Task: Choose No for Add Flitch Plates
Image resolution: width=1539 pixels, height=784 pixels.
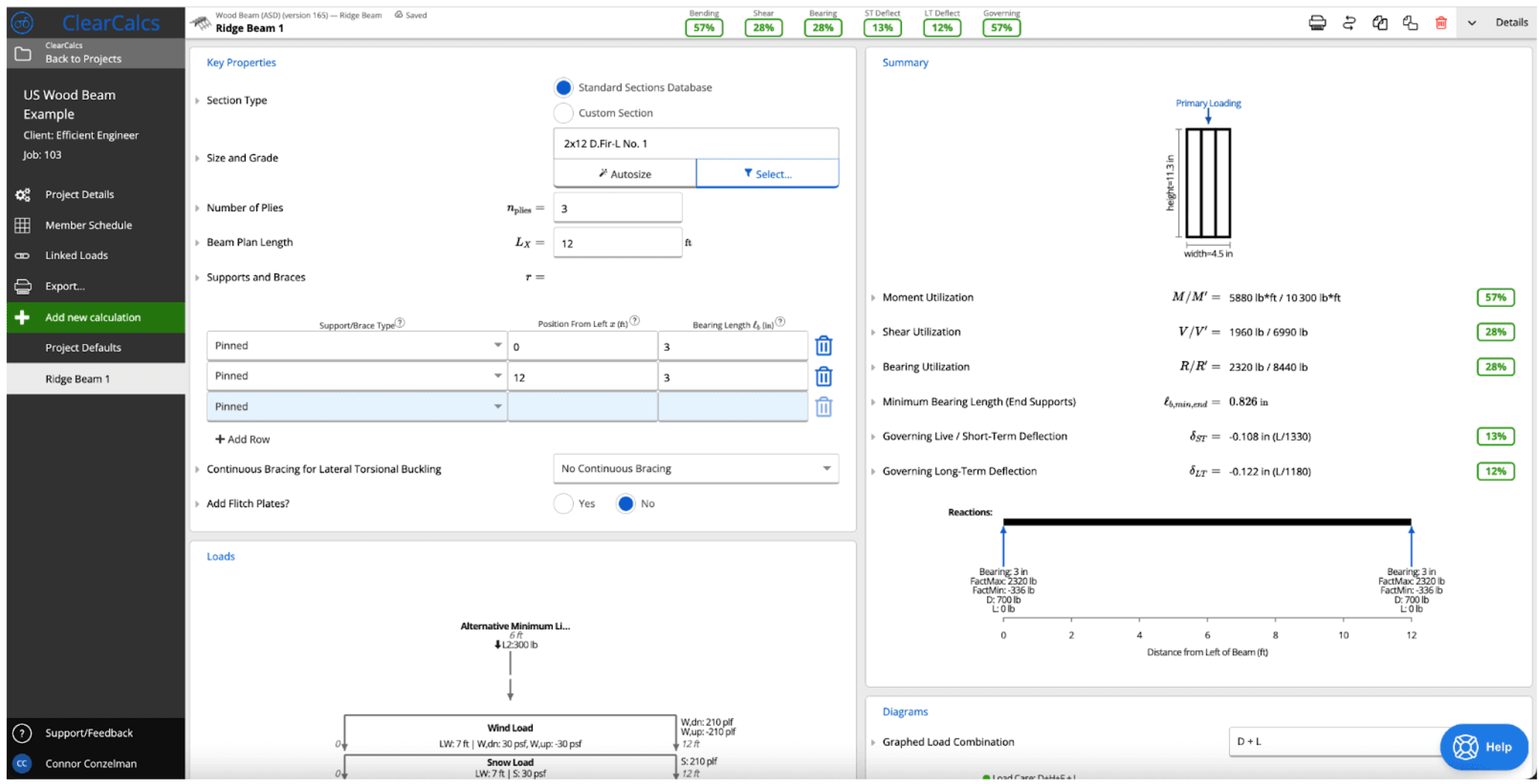Action: (x=625, y=504)
